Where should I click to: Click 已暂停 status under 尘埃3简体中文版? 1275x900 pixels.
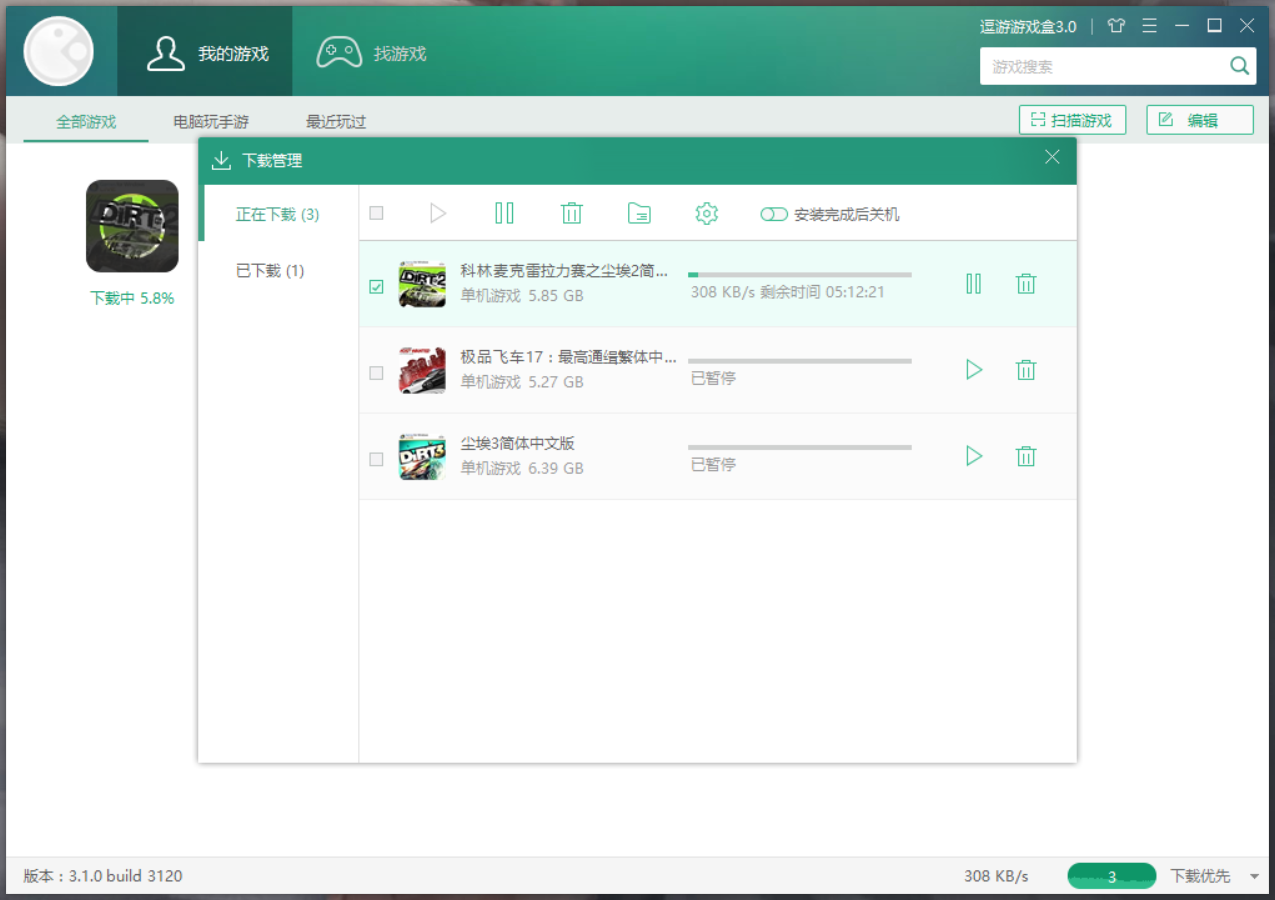tap(713, 465)
